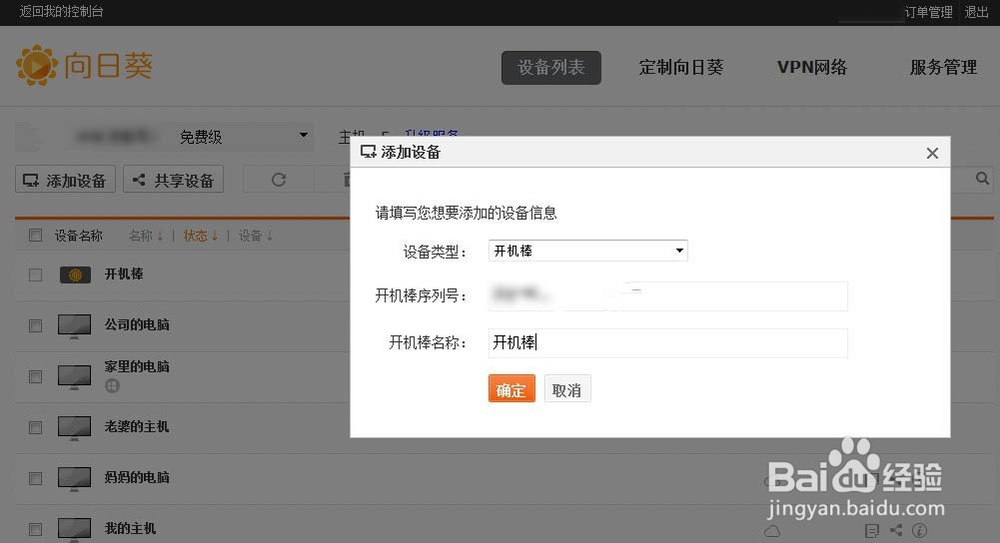Screen dimensions: 1000x543
Task: Click monitor icon for 我的主机
Action: [x=74, y=529]
